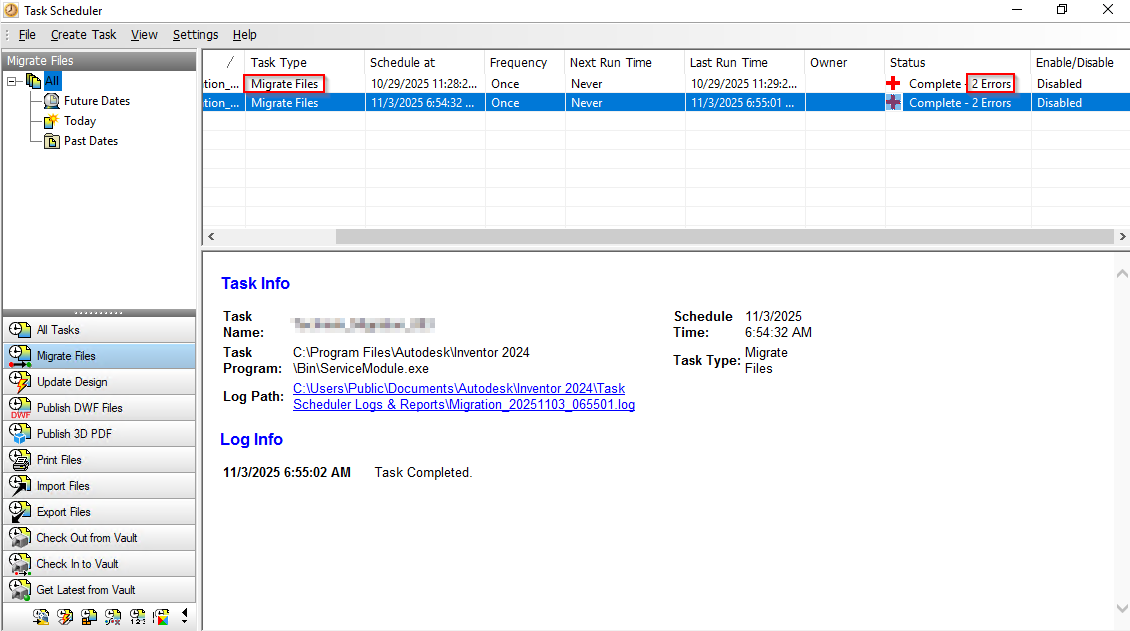This screenshot has width=1130, height=631.
Task: Open the File menu
Action: coord(27,35)
